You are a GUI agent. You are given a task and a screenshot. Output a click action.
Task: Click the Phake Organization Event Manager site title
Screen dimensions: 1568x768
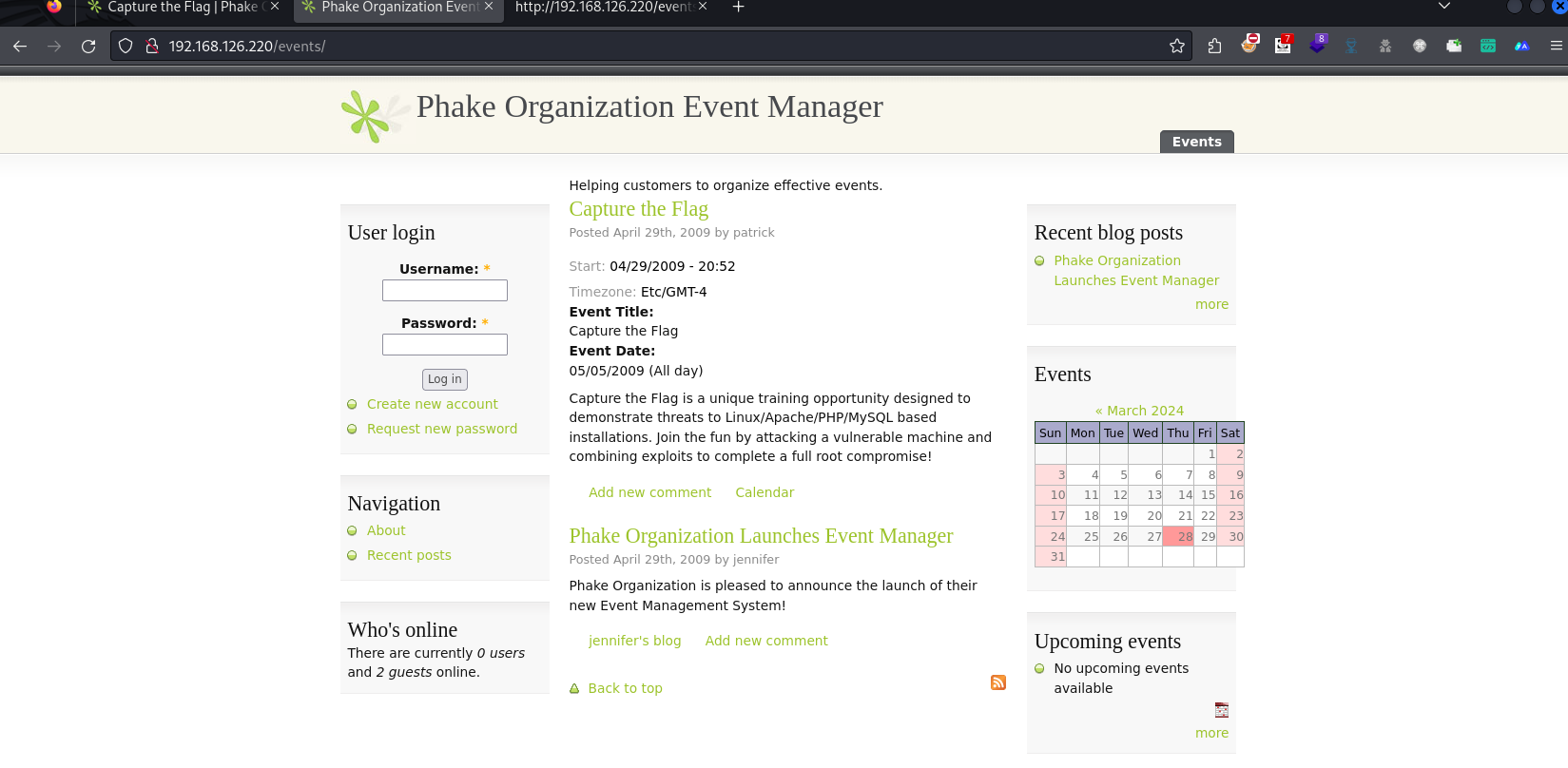[649, 106]
